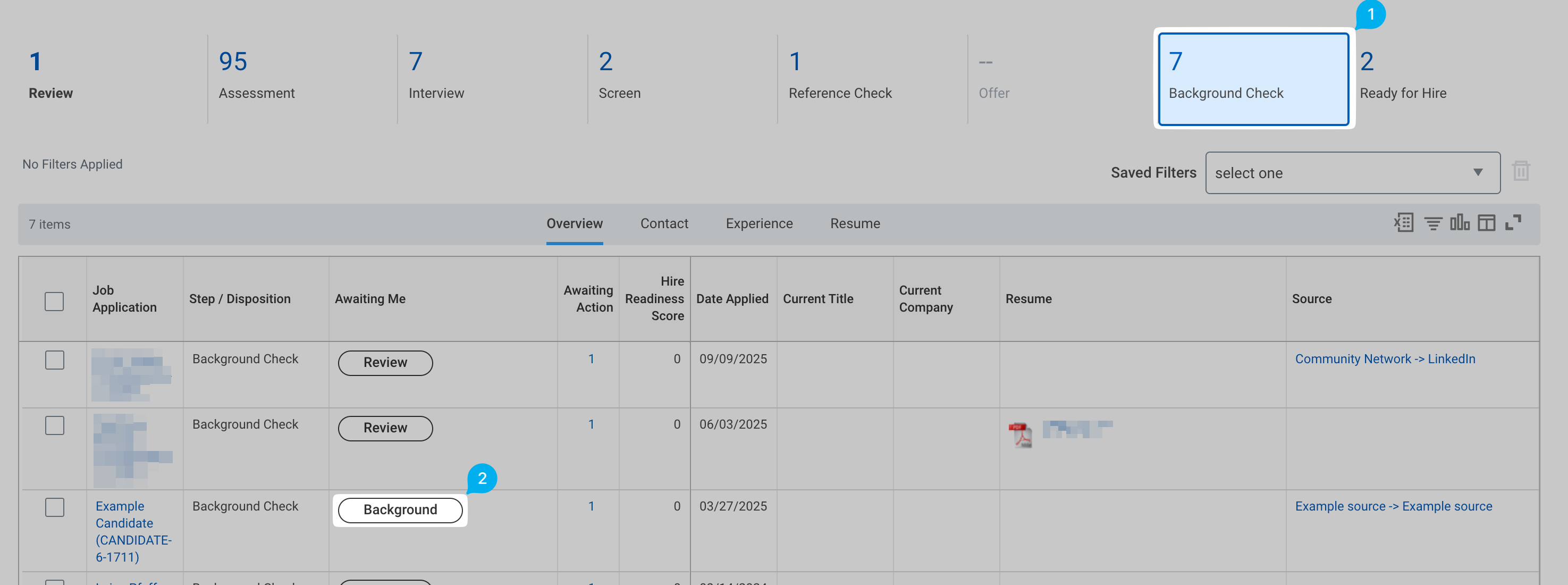This screenshot has width=1568, height=585.
Task: Select the Example Candidate row checkbox
Action: 54,507
